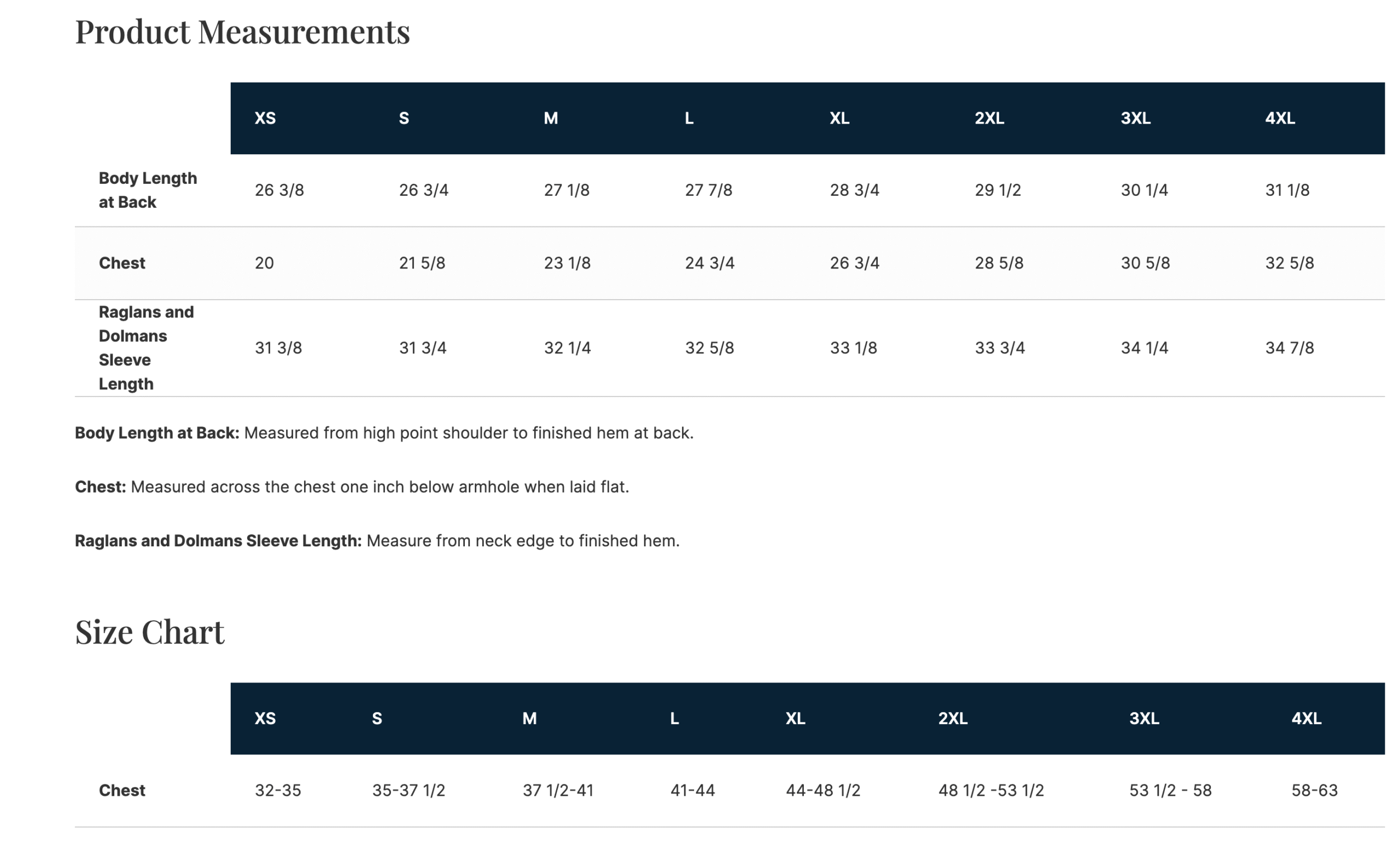Viewport: 1400px width, 846px height.
Task: Click the 58-63 chest range cell
Action: pyautogui.click(x=1314, y=790)
